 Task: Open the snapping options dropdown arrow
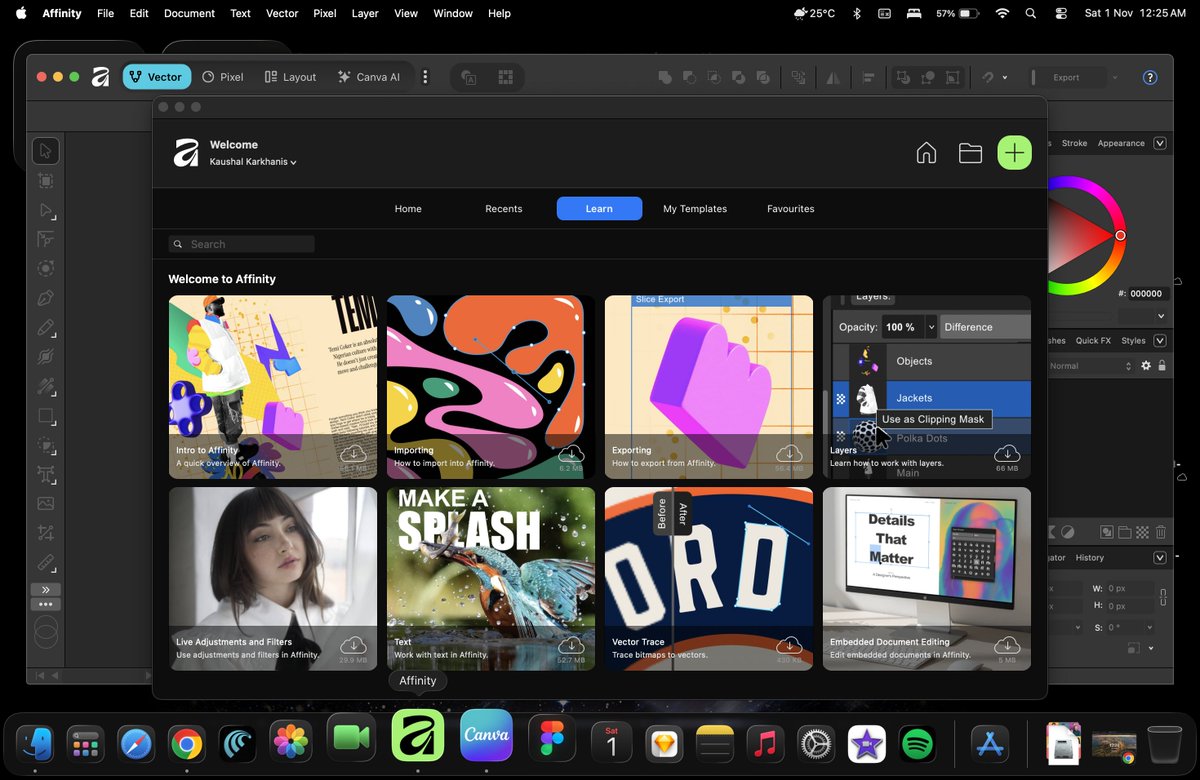[x=1004, y=78]
